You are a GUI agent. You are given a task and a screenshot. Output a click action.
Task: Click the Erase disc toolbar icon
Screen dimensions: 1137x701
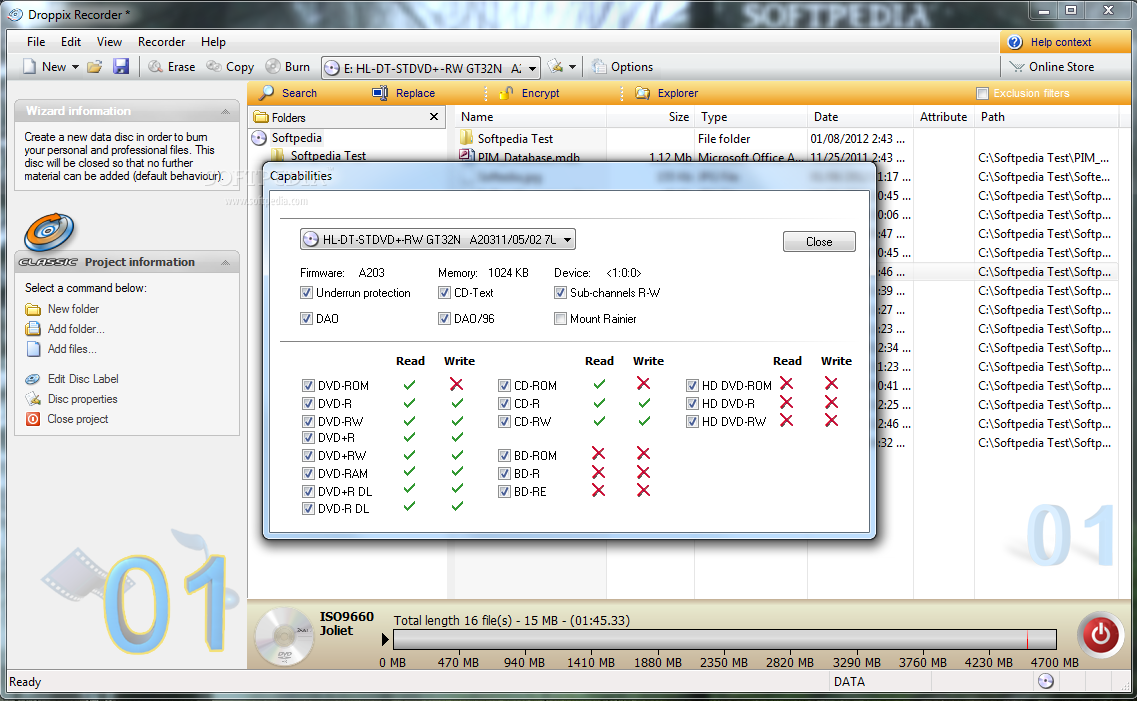tap(155, 67)
